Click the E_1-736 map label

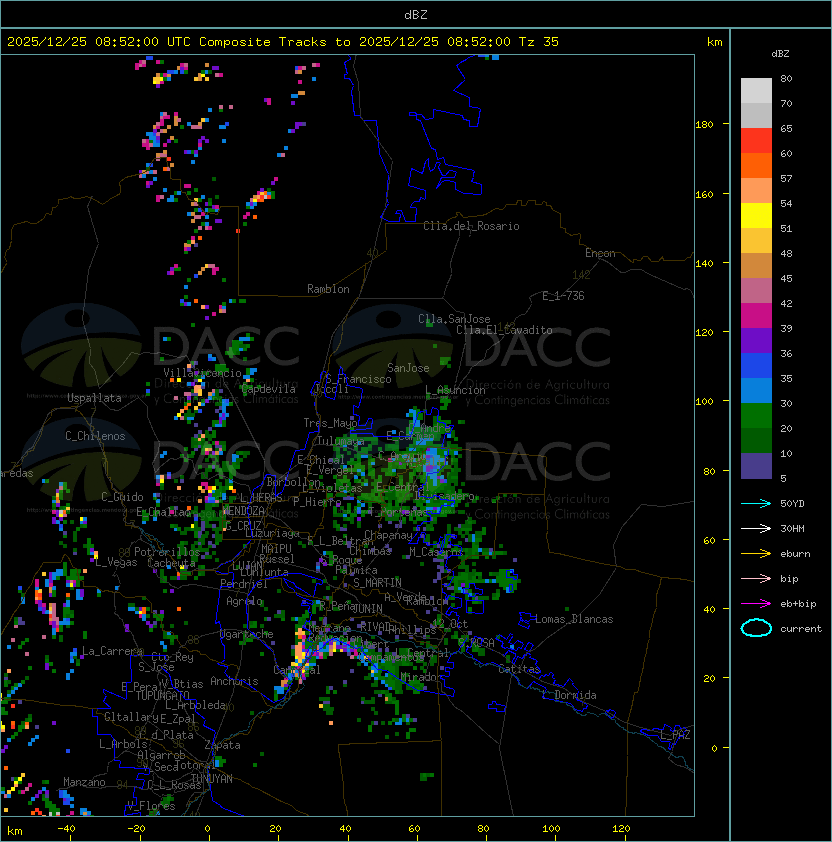point(563,296)
